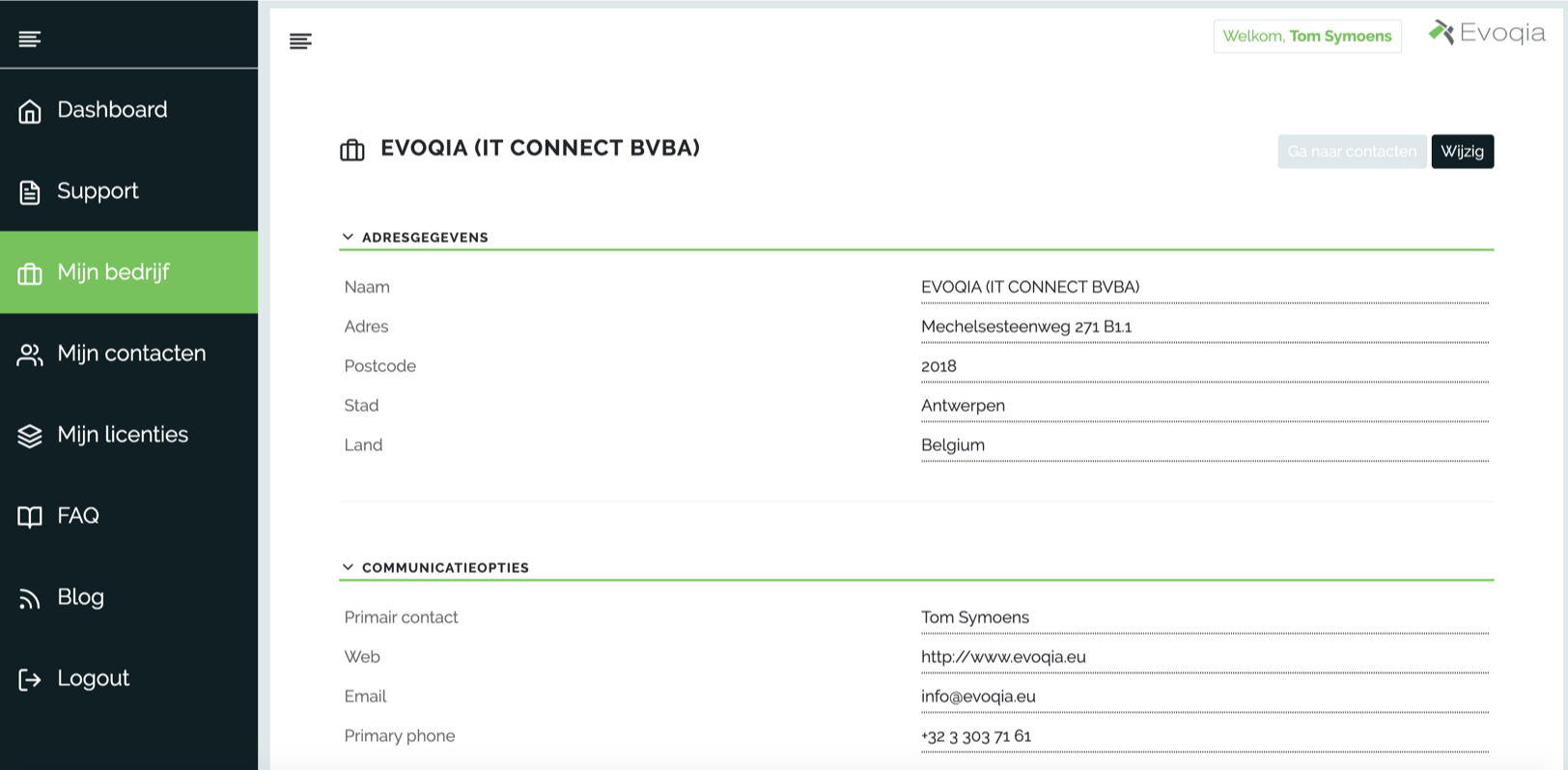
Task: Click the primary contact value Tom Symoens
Action: point(975,617)
